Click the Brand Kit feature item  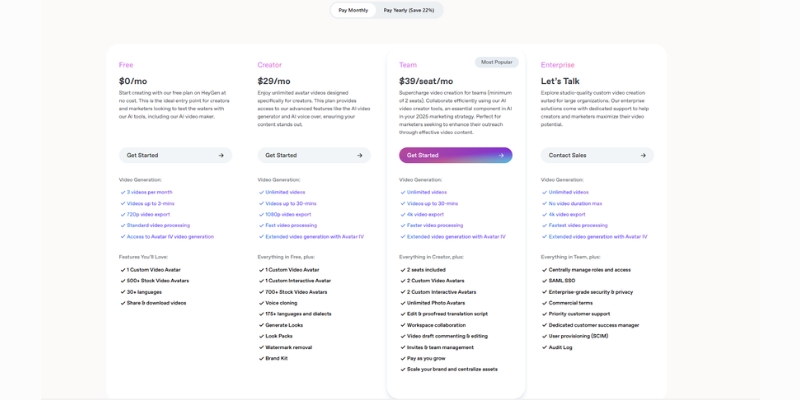[x=276, y=358]
